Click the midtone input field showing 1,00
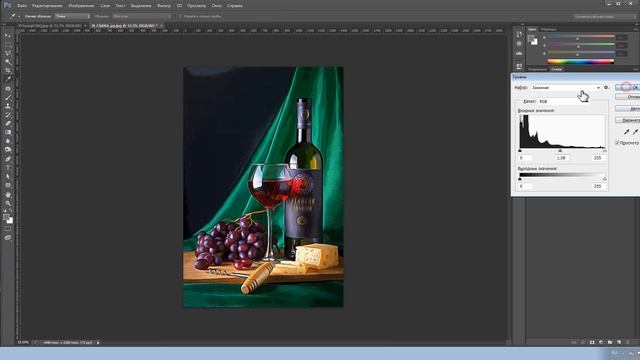 click(562, 158)
